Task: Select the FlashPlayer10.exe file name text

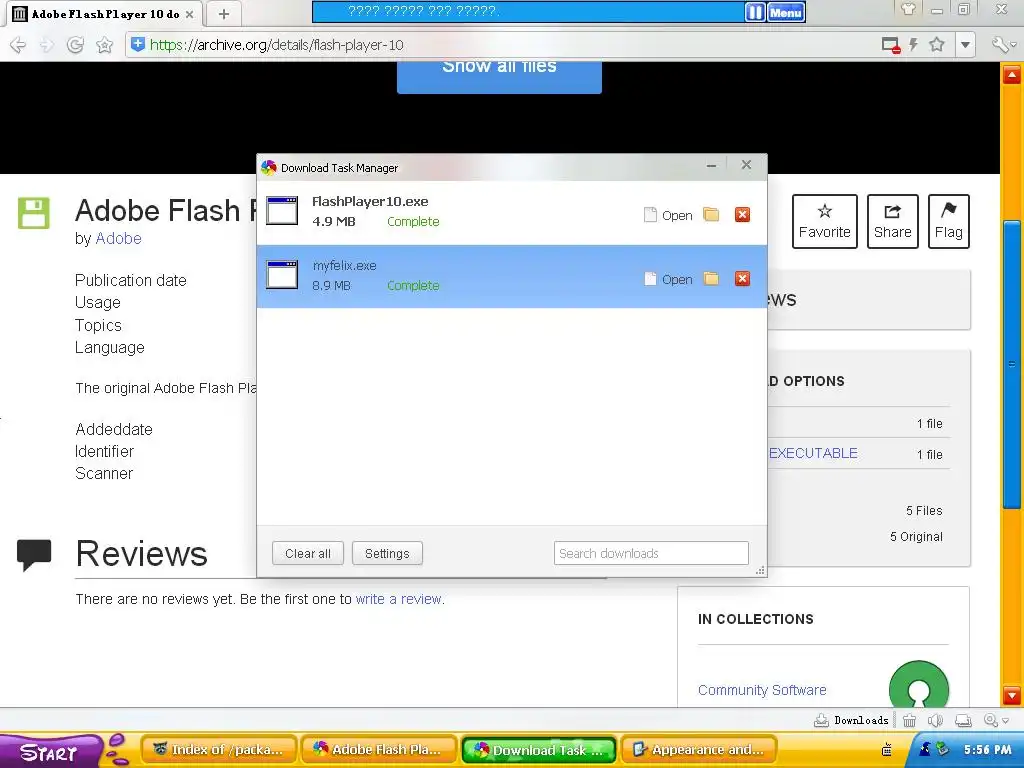Action: [x=370, y=202]
